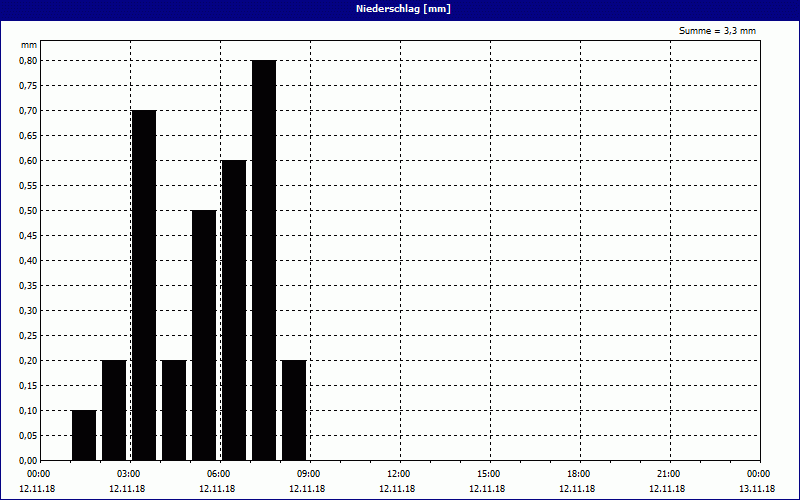Select the 21:00 time axis label
This screenshot has width=800, height=500.
668,474
